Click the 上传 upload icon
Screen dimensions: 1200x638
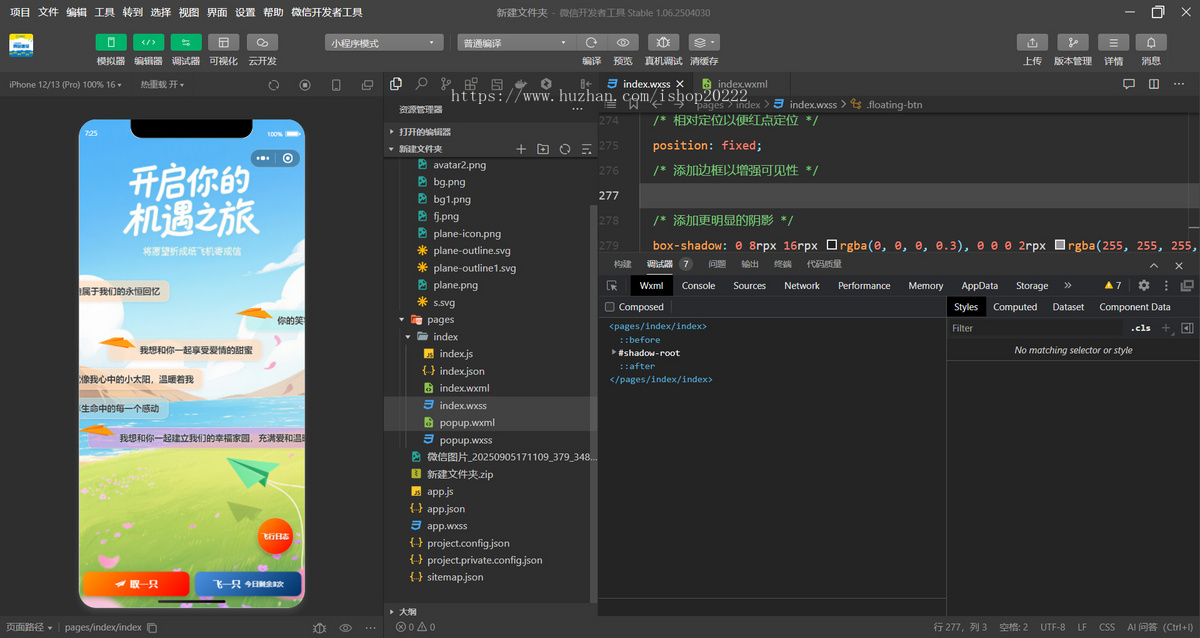coord(1032,43)
